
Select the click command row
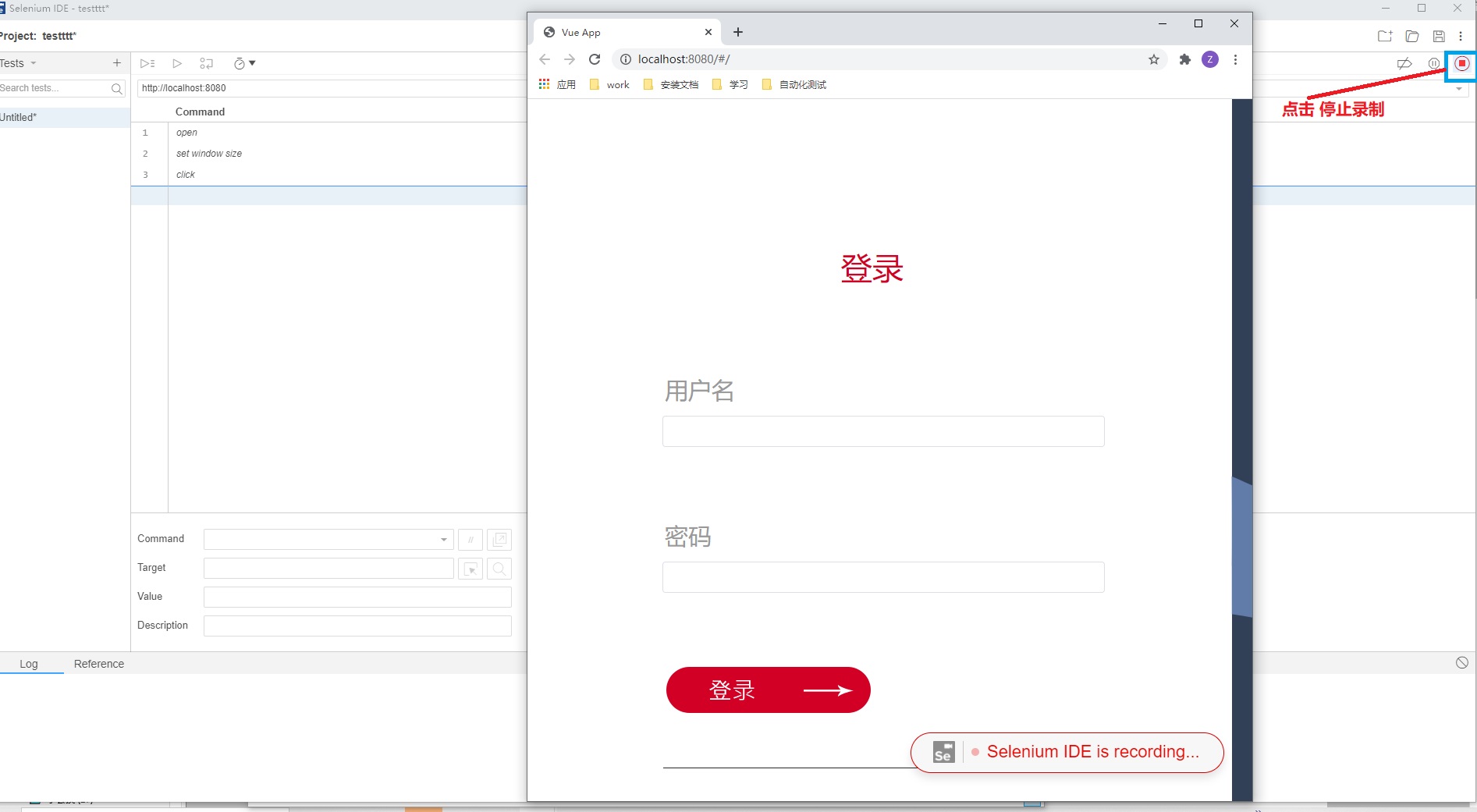pyautogui.click(x=328, y=175)
